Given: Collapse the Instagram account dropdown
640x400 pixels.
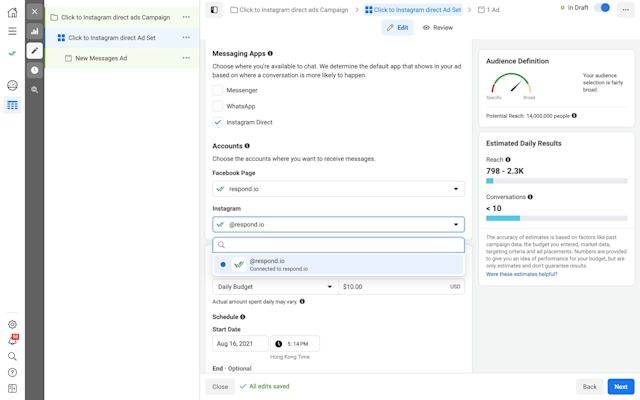Looking at the screenshot, I should (x=338, y=224).
